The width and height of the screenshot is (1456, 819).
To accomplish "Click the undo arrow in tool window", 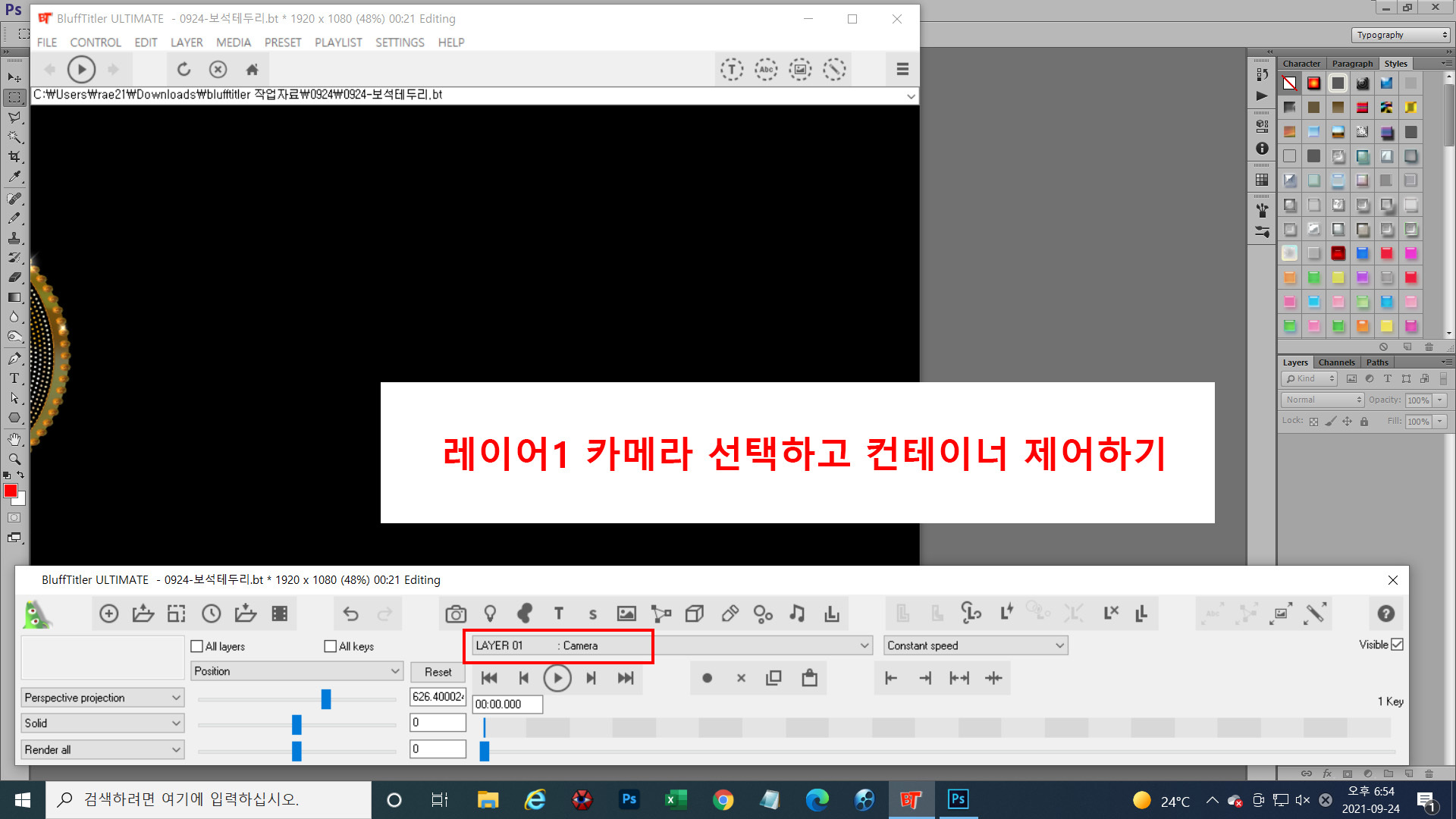I will pyautogui.click(x=350, y=613).
